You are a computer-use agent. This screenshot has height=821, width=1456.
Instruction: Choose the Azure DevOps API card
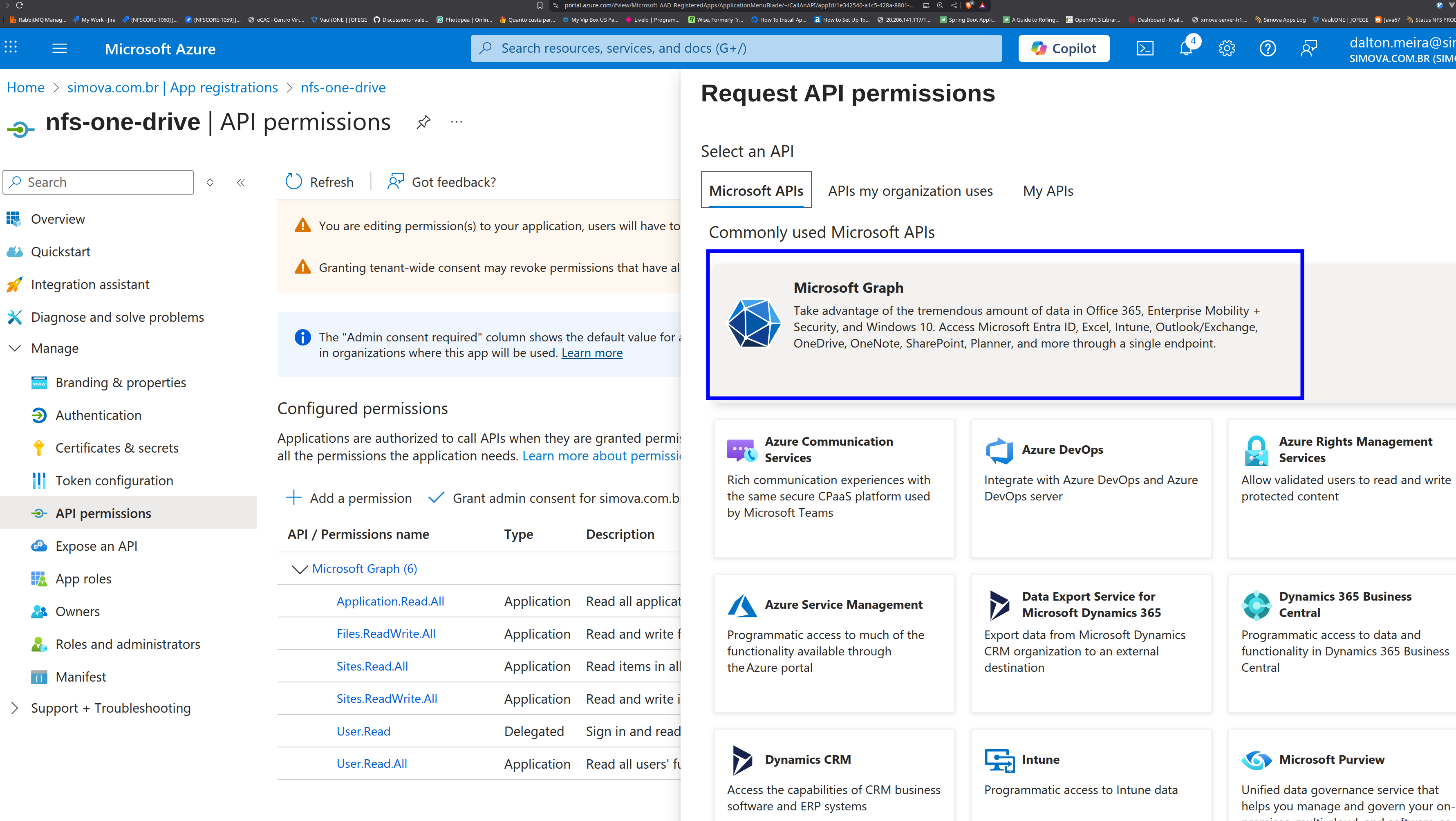pos(1090,487)
